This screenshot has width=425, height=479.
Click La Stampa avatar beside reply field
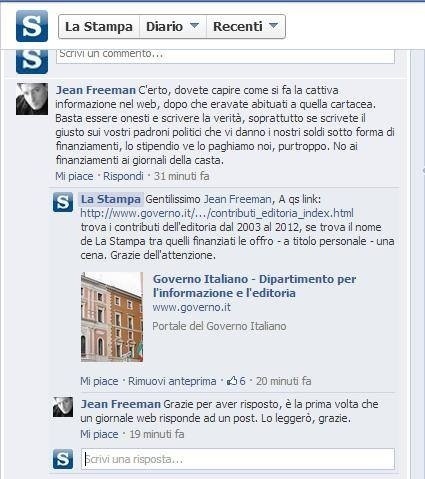63,459
